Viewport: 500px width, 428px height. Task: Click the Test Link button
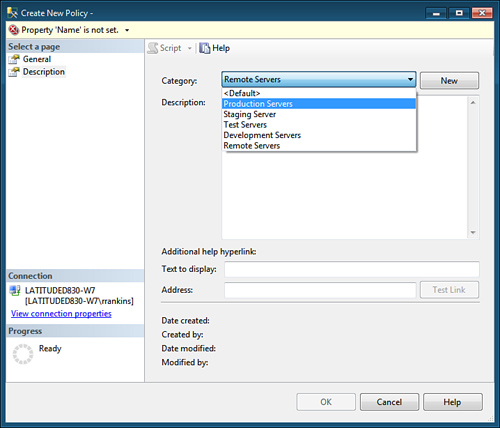pos(449,290)
